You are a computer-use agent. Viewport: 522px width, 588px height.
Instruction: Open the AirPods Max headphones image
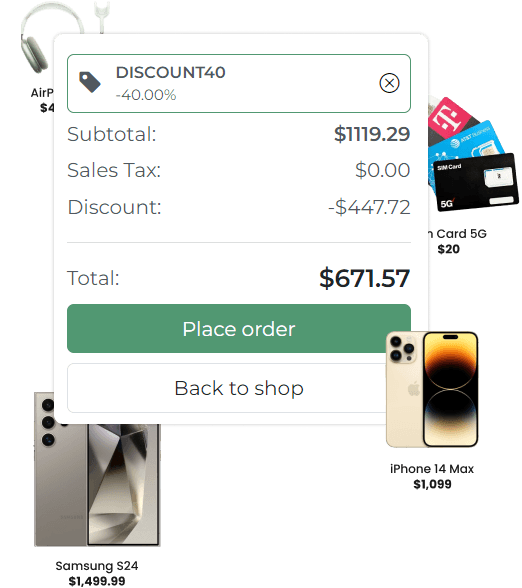(x=36, y=39)
